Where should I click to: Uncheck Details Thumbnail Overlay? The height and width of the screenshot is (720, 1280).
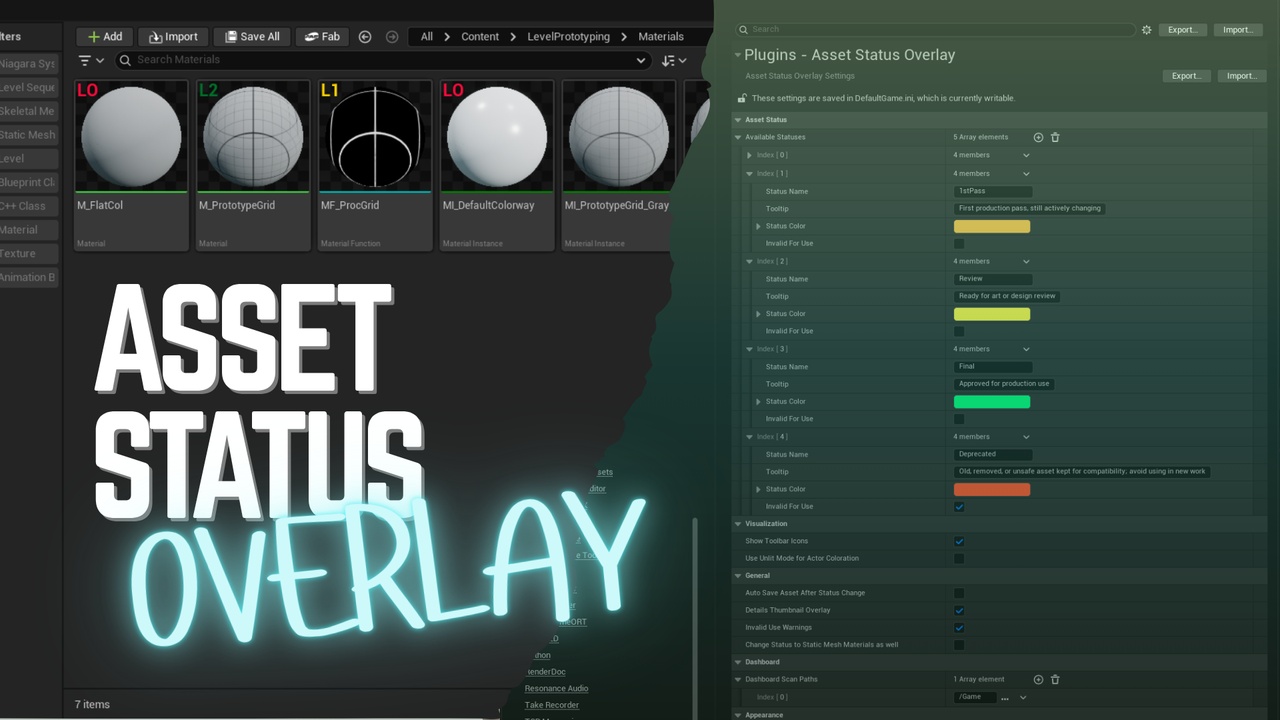point(959,610)
